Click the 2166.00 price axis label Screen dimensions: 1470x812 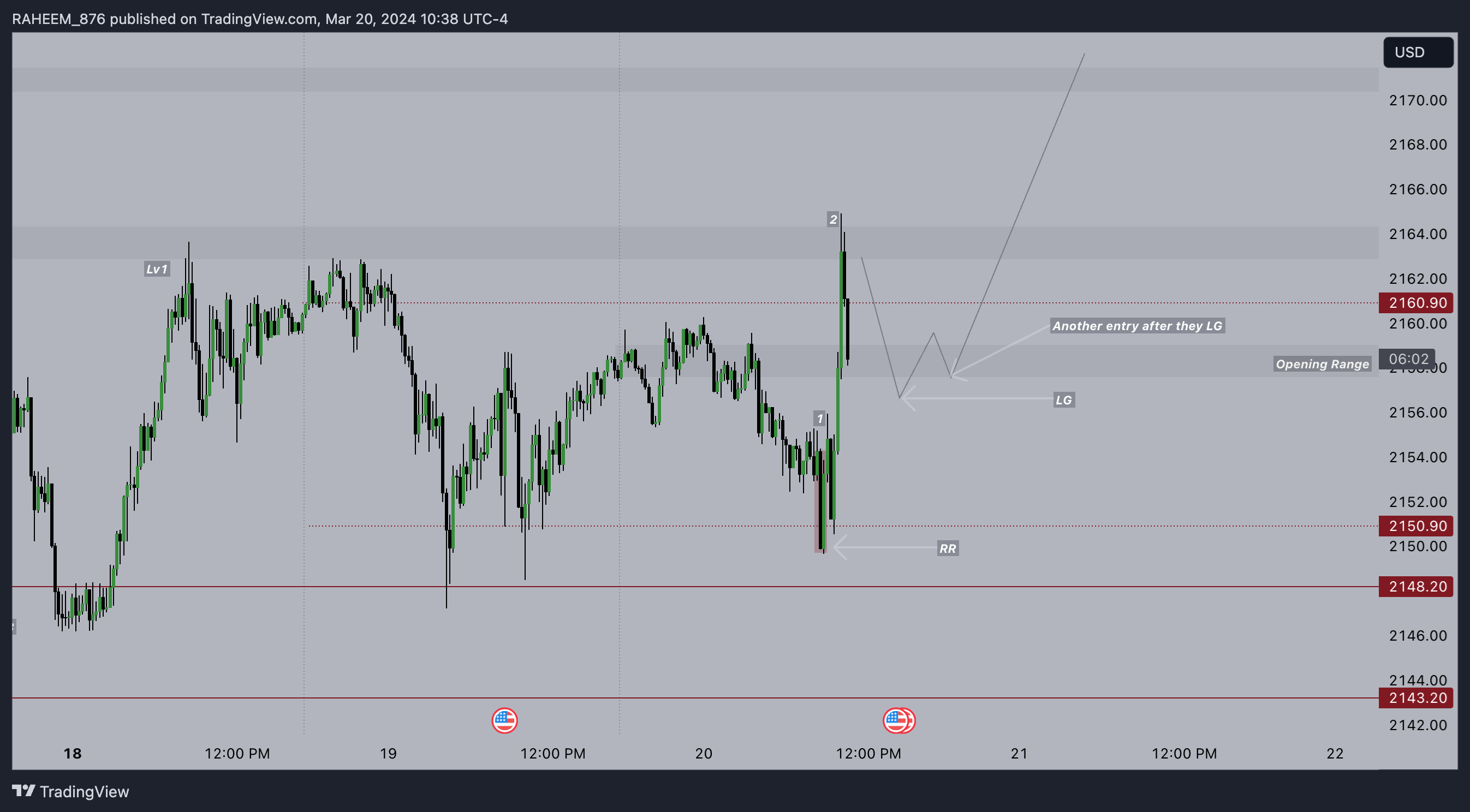point(1418,189)
